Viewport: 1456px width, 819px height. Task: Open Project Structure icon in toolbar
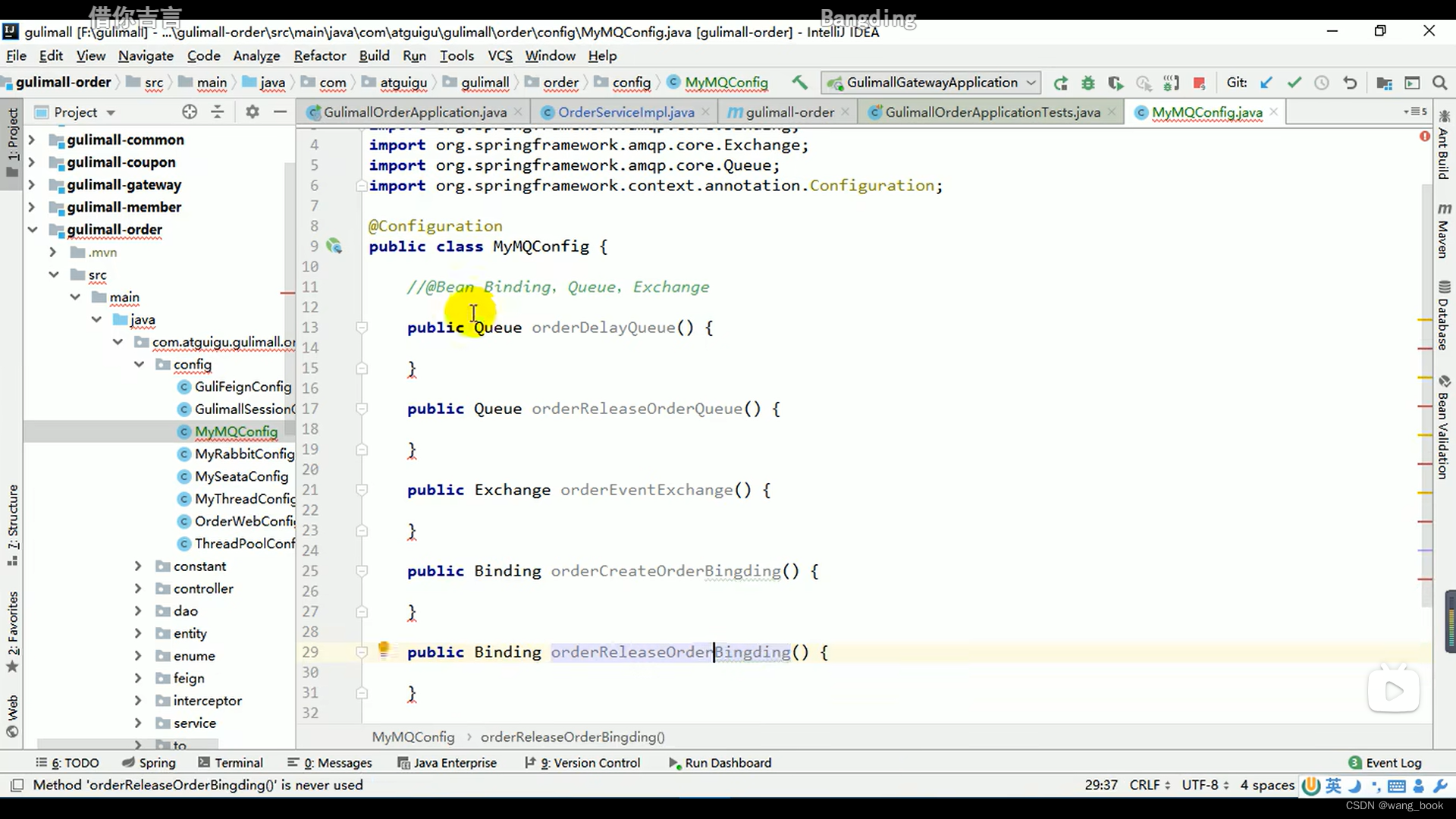coord(1384,83)
